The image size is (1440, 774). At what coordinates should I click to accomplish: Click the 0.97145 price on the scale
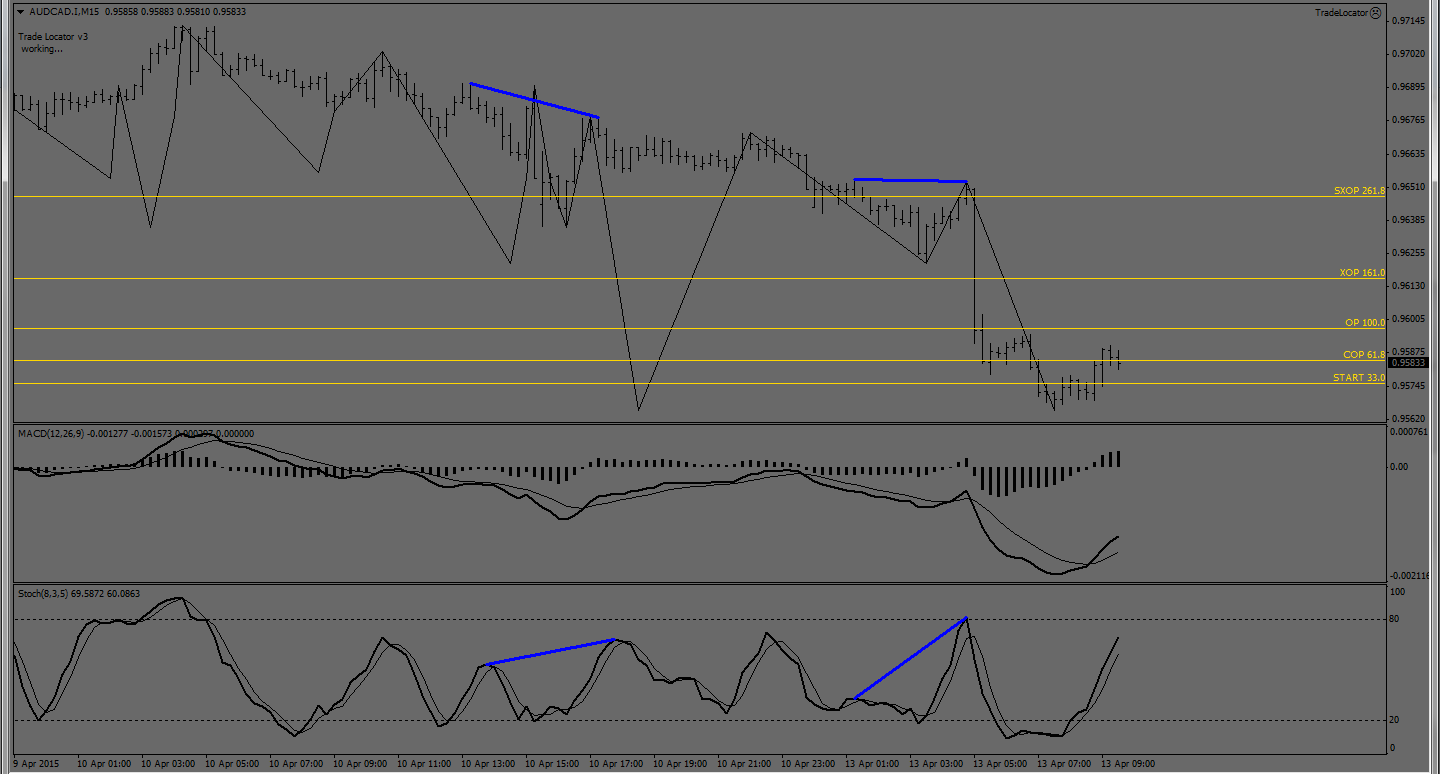(1412, 20)
